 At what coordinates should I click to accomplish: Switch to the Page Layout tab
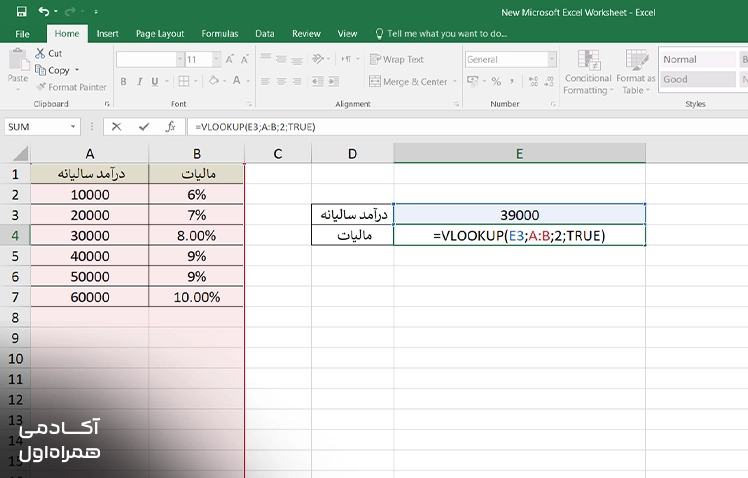point(160,33)
